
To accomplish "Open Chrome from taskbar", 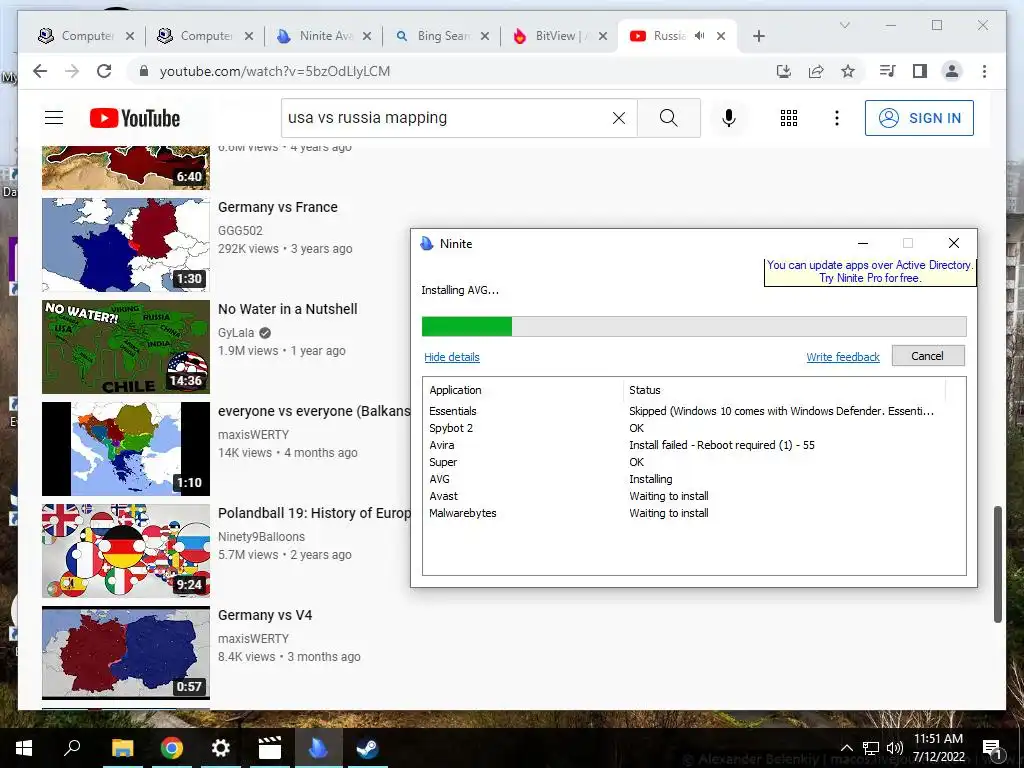I will point(172,748).
